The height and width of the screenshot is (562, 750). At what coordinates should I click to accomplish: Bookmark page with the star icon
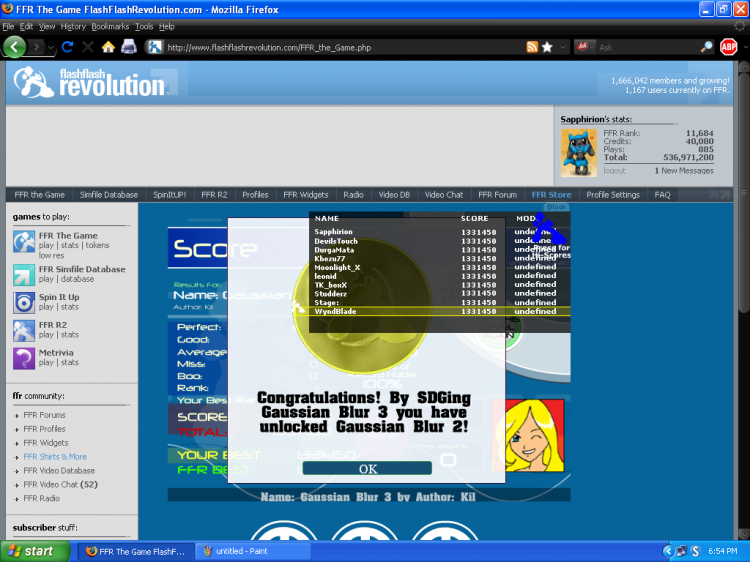point(548,47)
